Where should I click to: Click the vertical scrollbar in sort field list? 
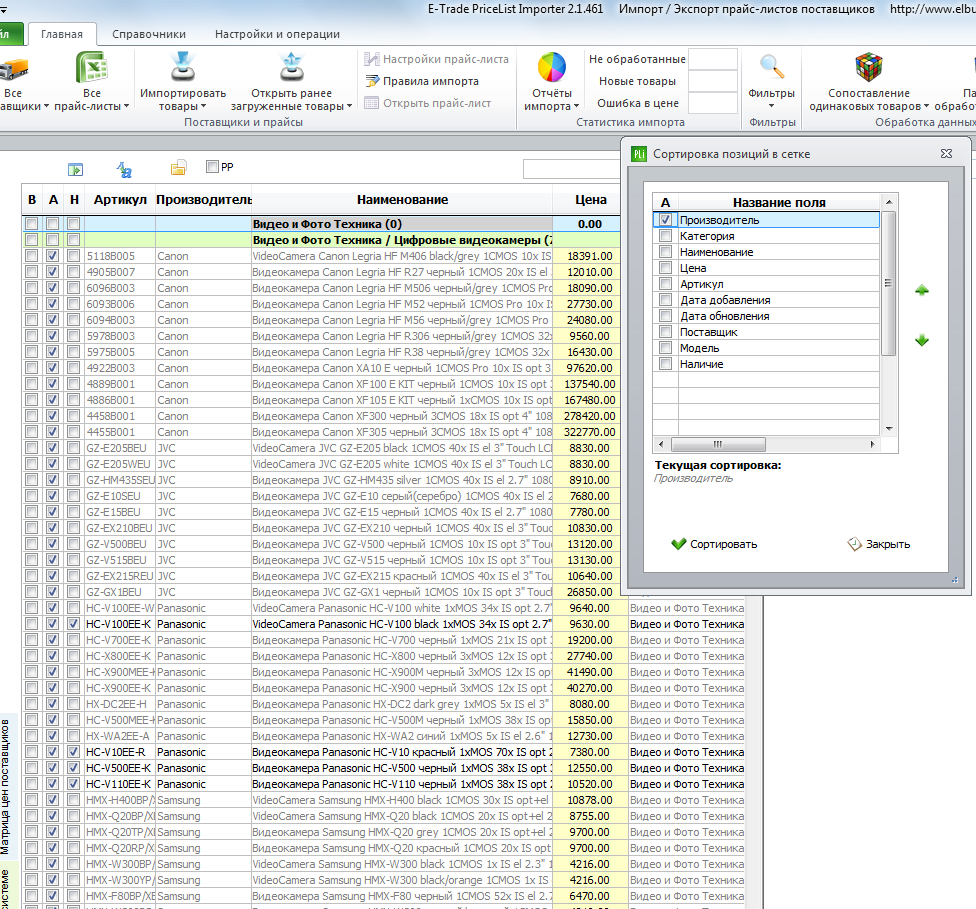(888, 283)
